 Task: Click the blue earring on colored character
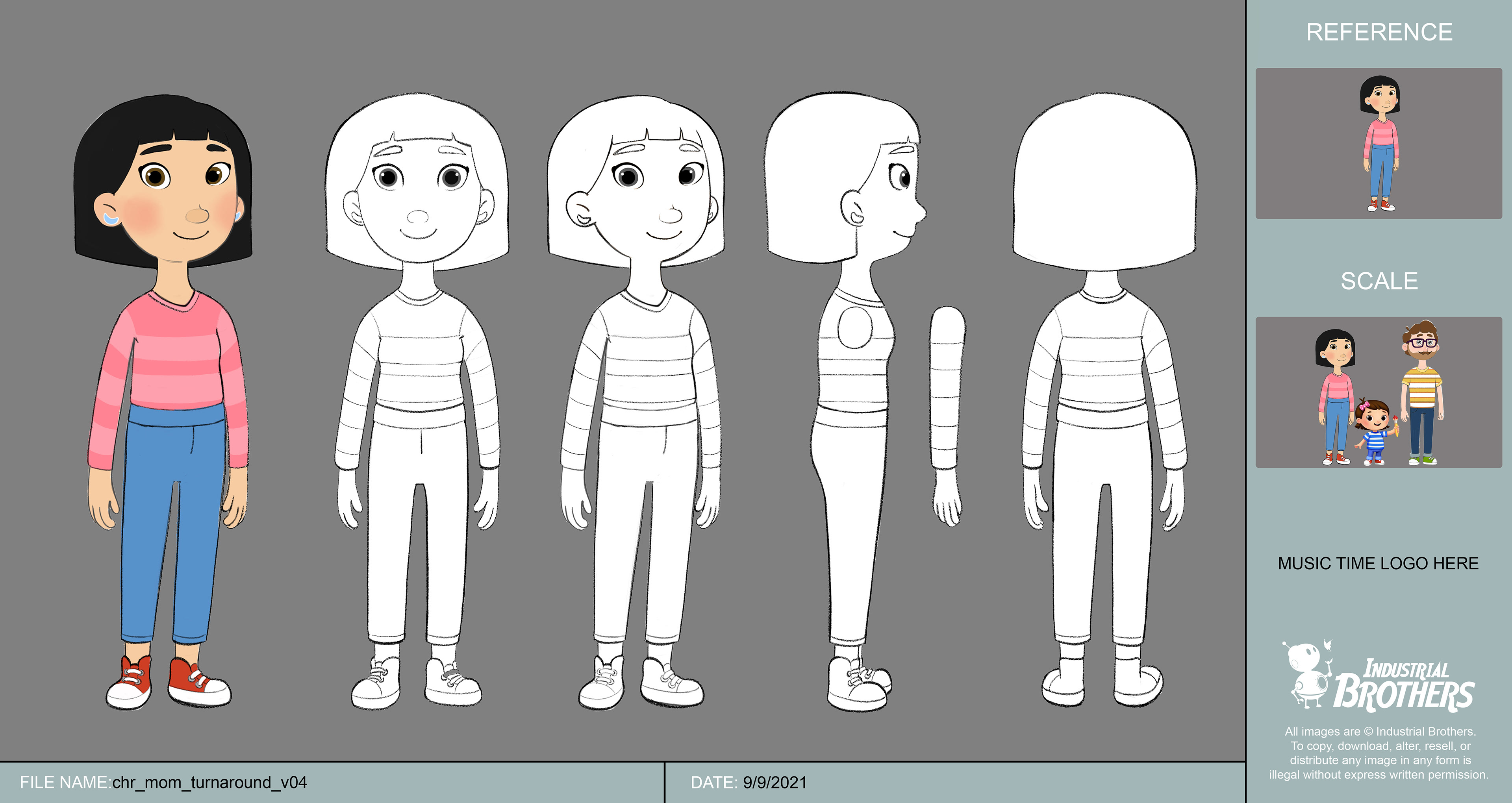[110, 219]
